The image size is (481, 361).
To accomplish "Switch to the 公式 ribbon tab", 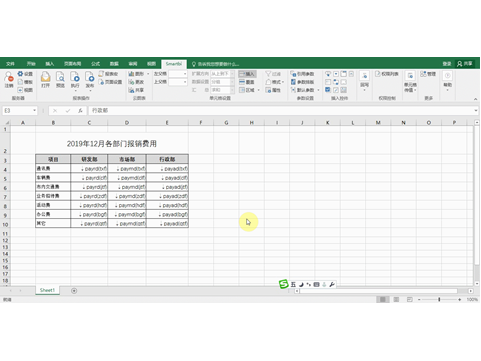I will (x=95, y=64).
